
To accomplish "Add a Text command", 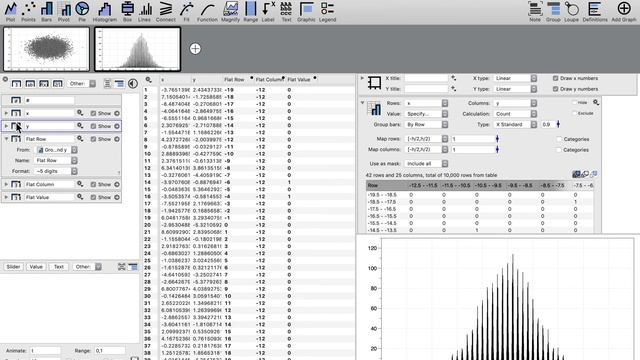I will (287, 11).
